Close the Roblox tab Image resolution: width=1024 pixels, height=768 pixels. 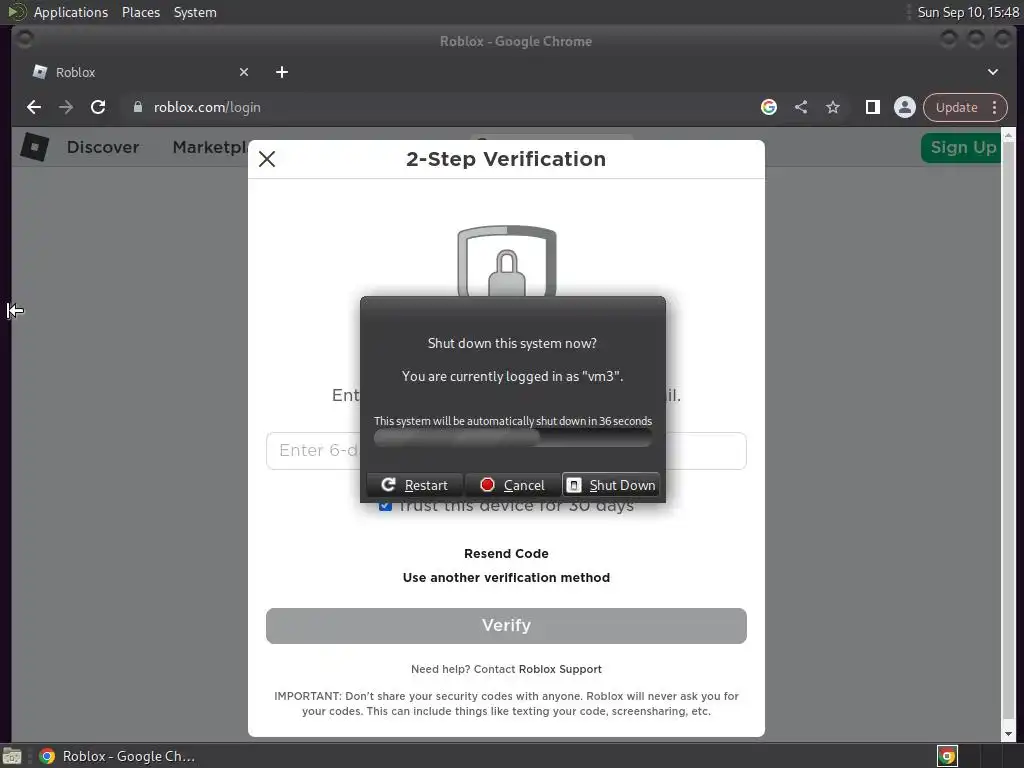tap(244, 72)
